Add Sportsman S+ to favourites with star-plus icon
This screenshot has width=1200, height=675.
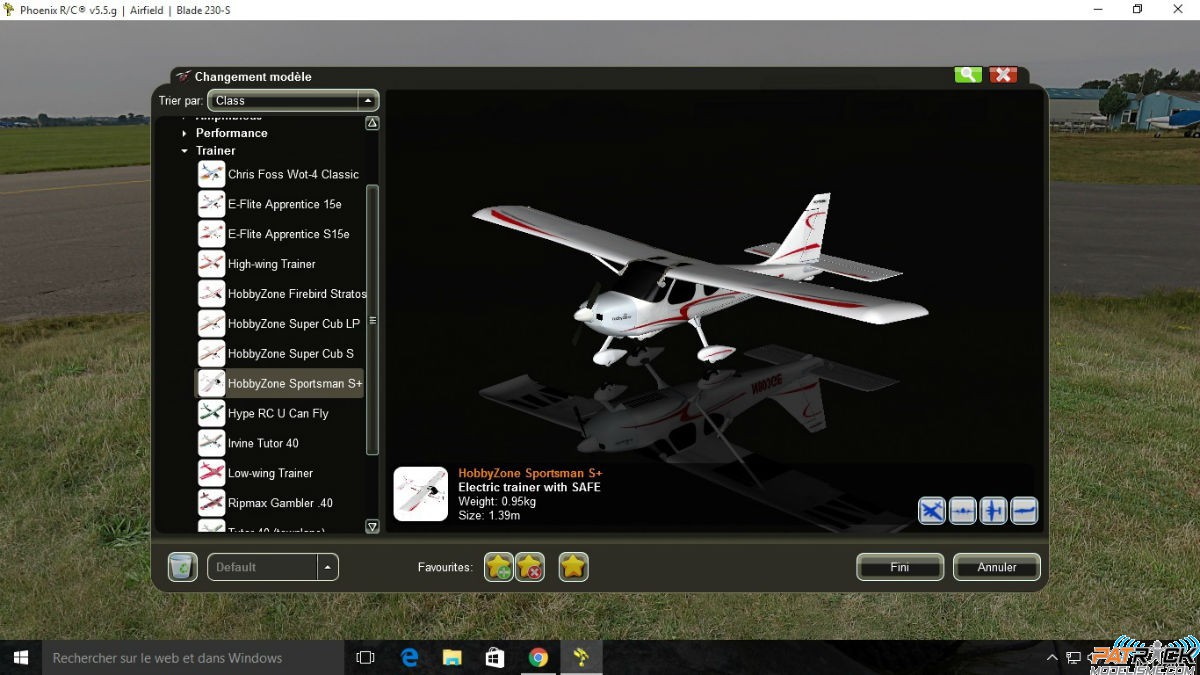498,567
